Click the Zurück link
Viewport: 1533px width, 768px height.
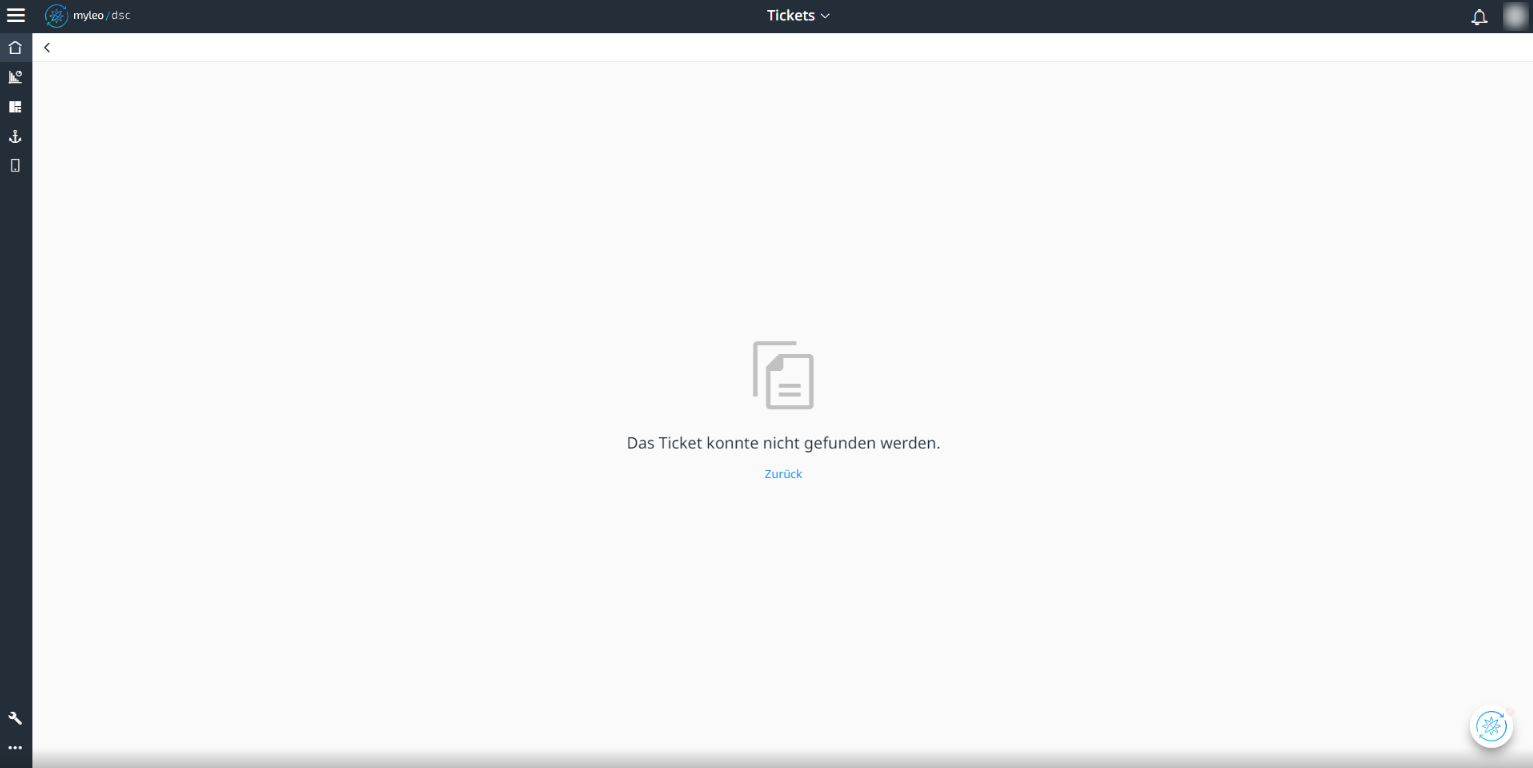point(783,474)
